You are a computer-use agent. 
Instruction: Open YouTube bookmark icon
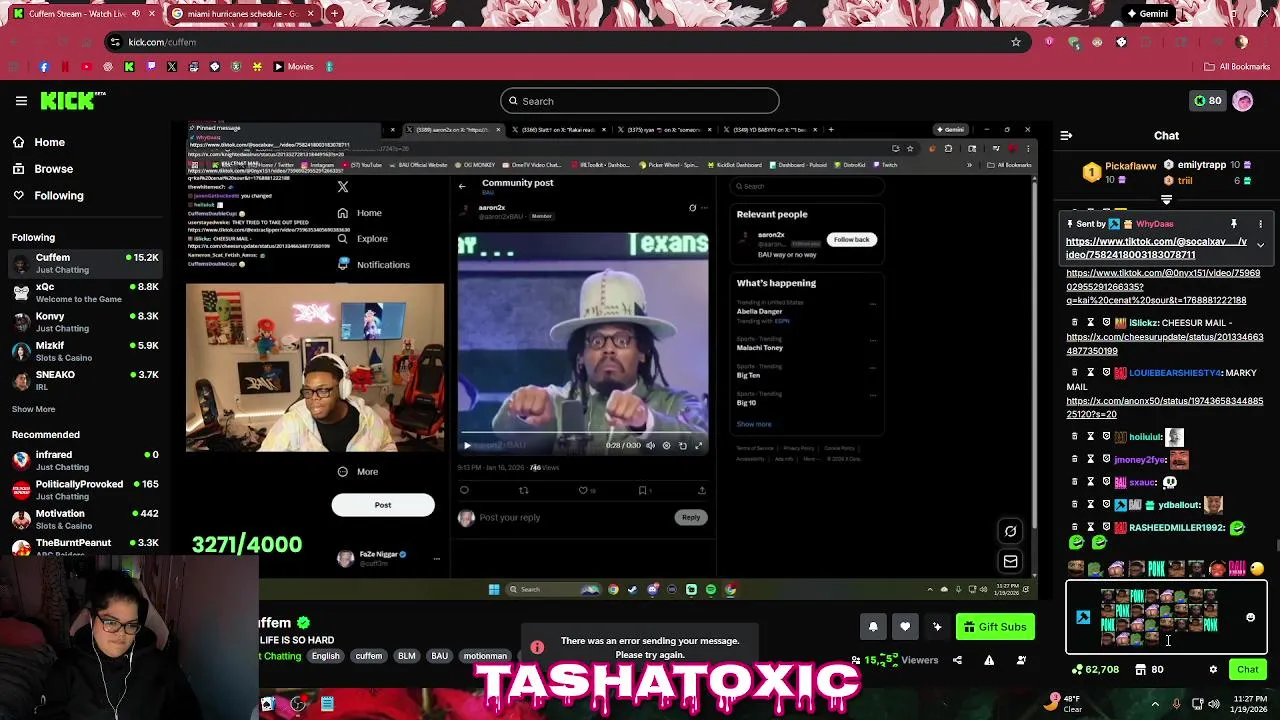click(86, 67)
